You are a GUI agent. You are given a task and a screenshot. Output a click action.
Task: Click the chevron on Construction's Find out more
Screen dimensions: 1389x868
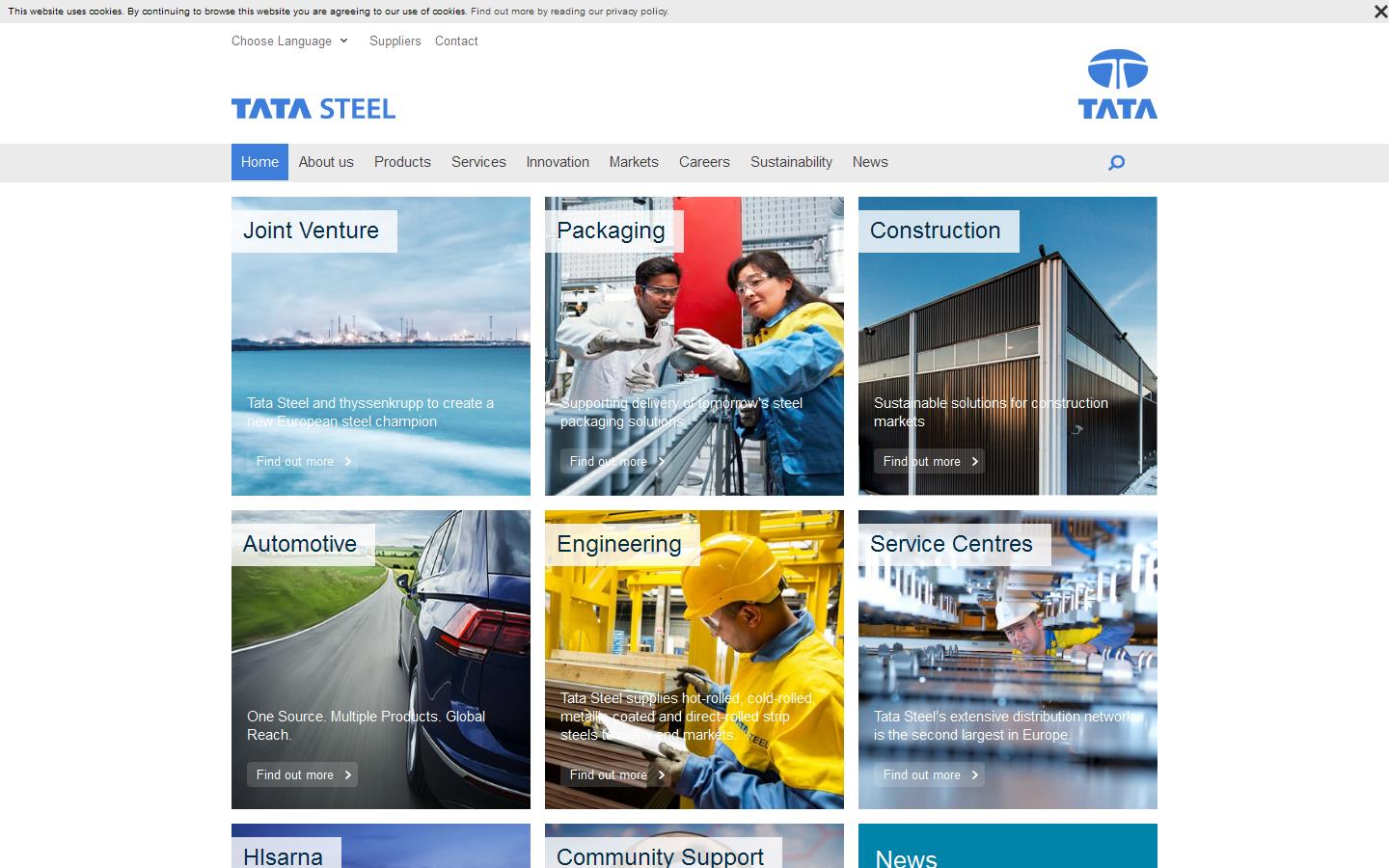click(975, 461)
